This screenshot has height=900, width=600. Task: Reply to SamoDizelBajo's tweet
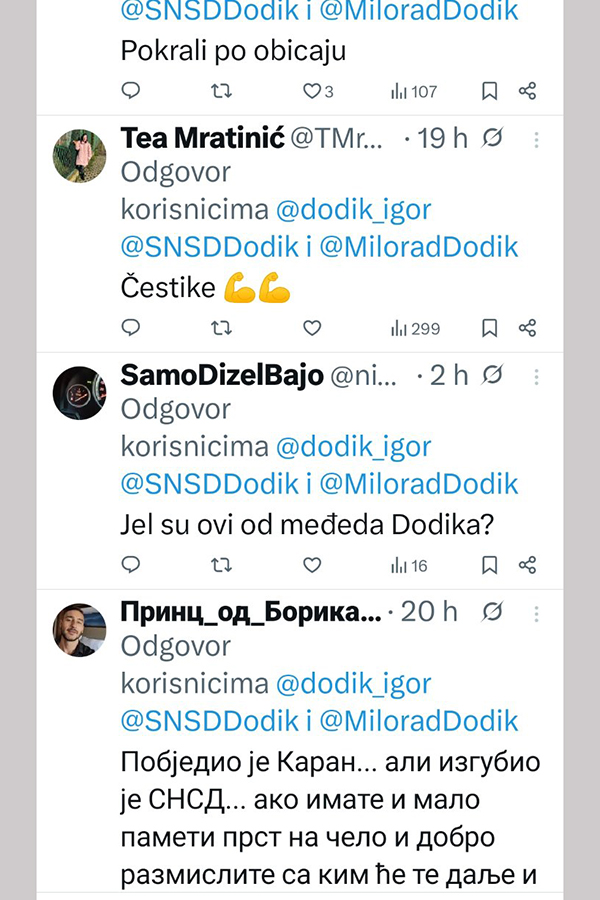(x=130, y=566)
